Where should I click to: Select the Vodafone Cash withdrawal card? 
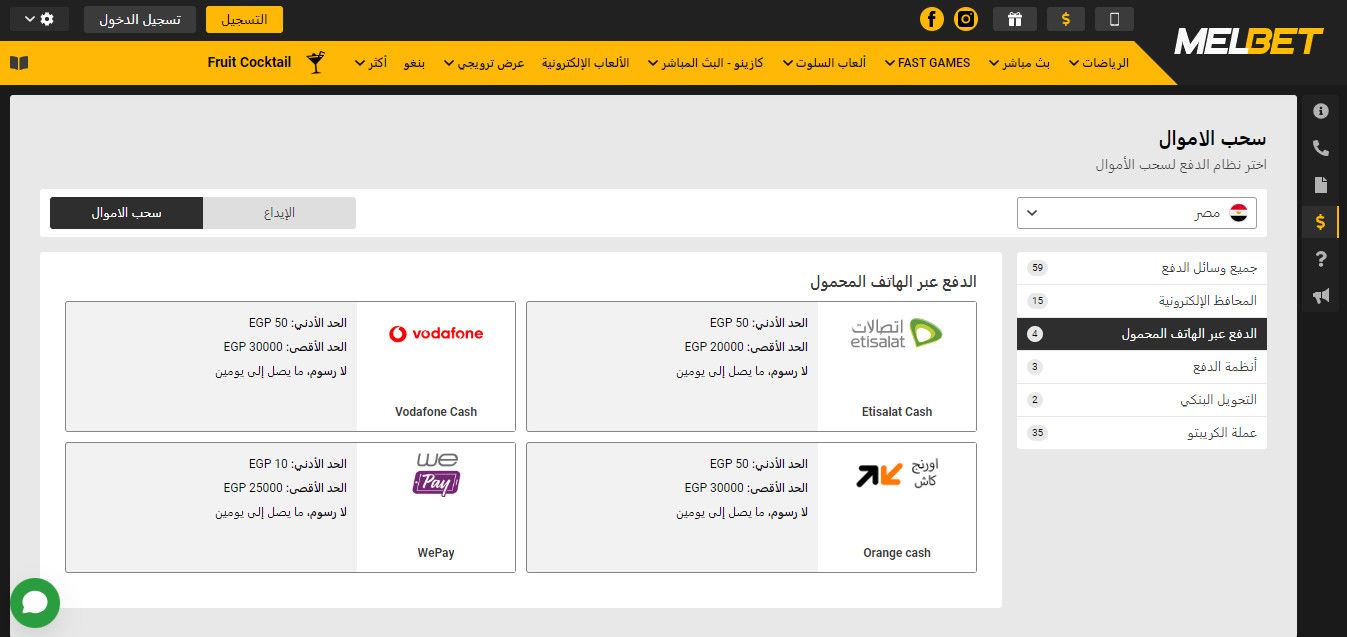[x=290, y=366]
